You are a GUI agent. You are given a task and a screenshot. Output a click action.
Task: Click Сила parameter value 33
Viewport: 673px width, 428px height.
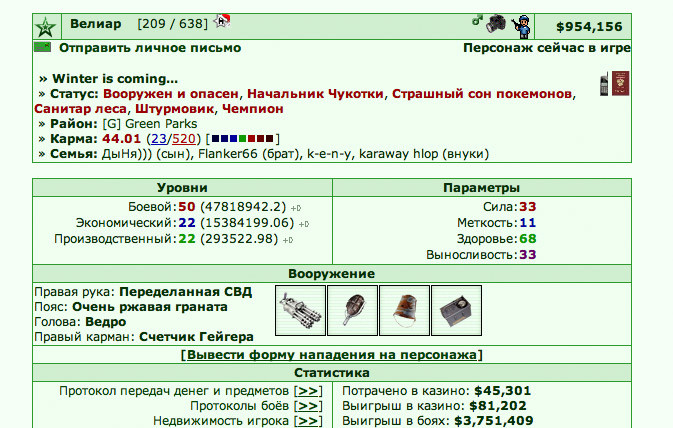pos(528,206)
